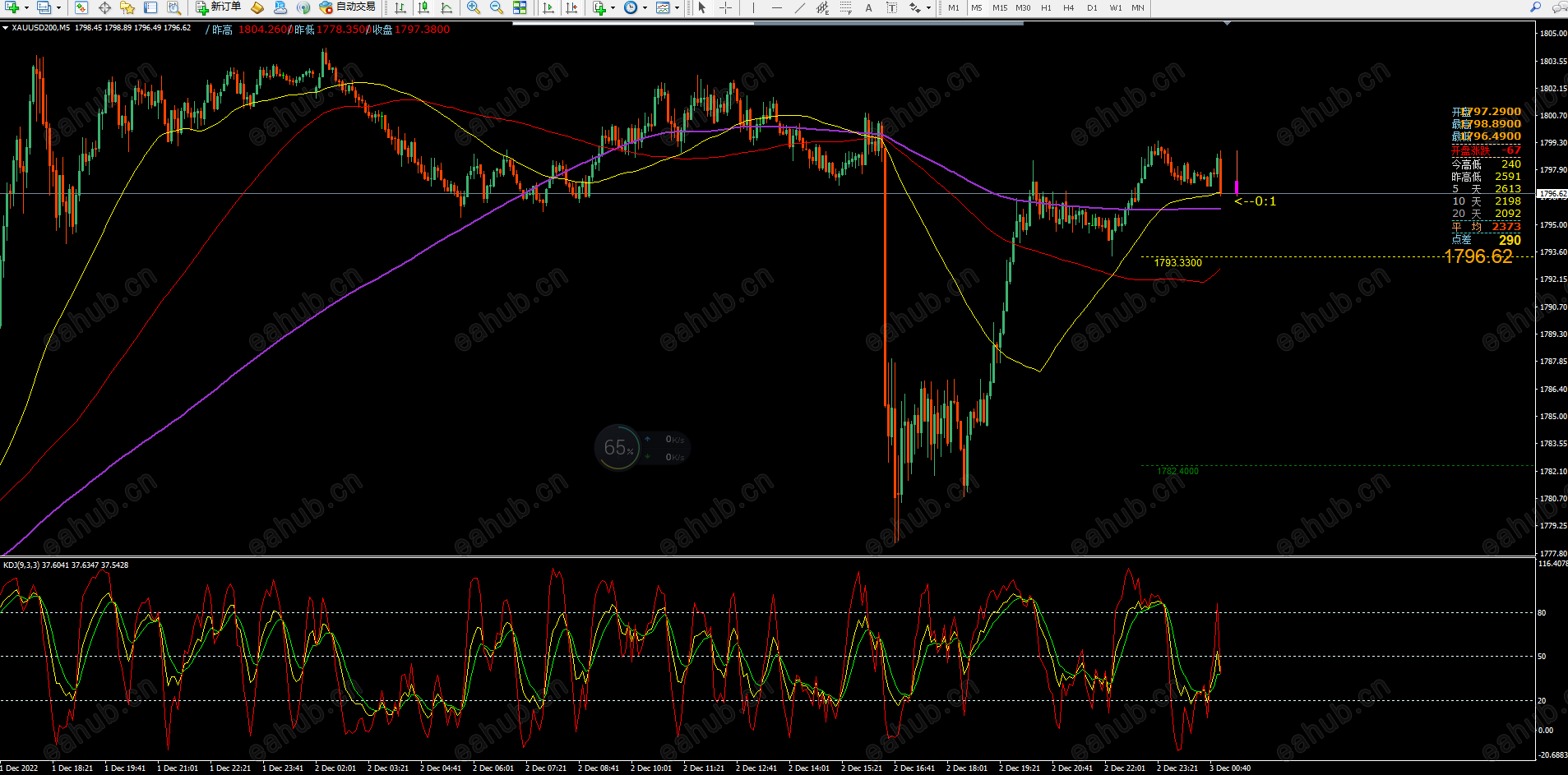Select the arrows drawing tool
Viewport: 1568px width, 775px height.
tap(914, 7)
